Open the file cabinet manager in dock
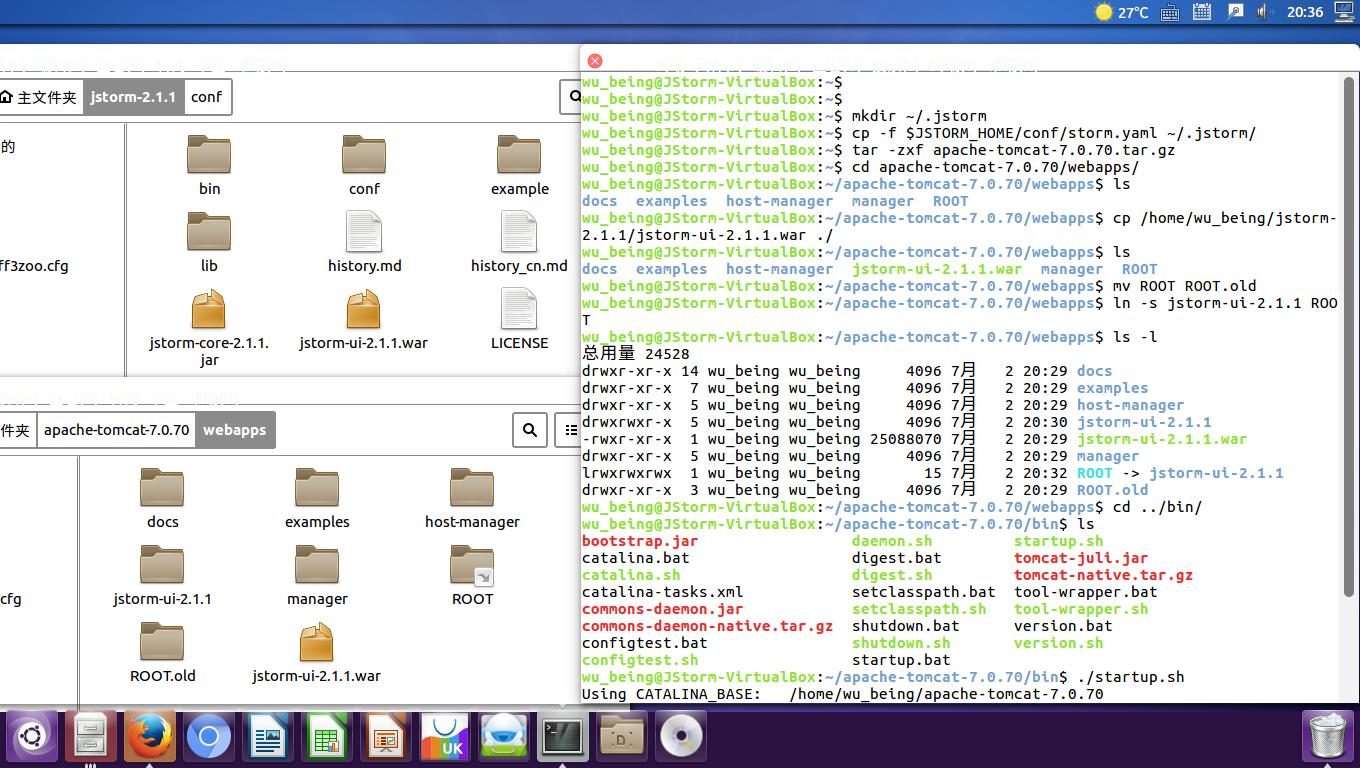Viewport: 1360px width, 768px height. 90,738
